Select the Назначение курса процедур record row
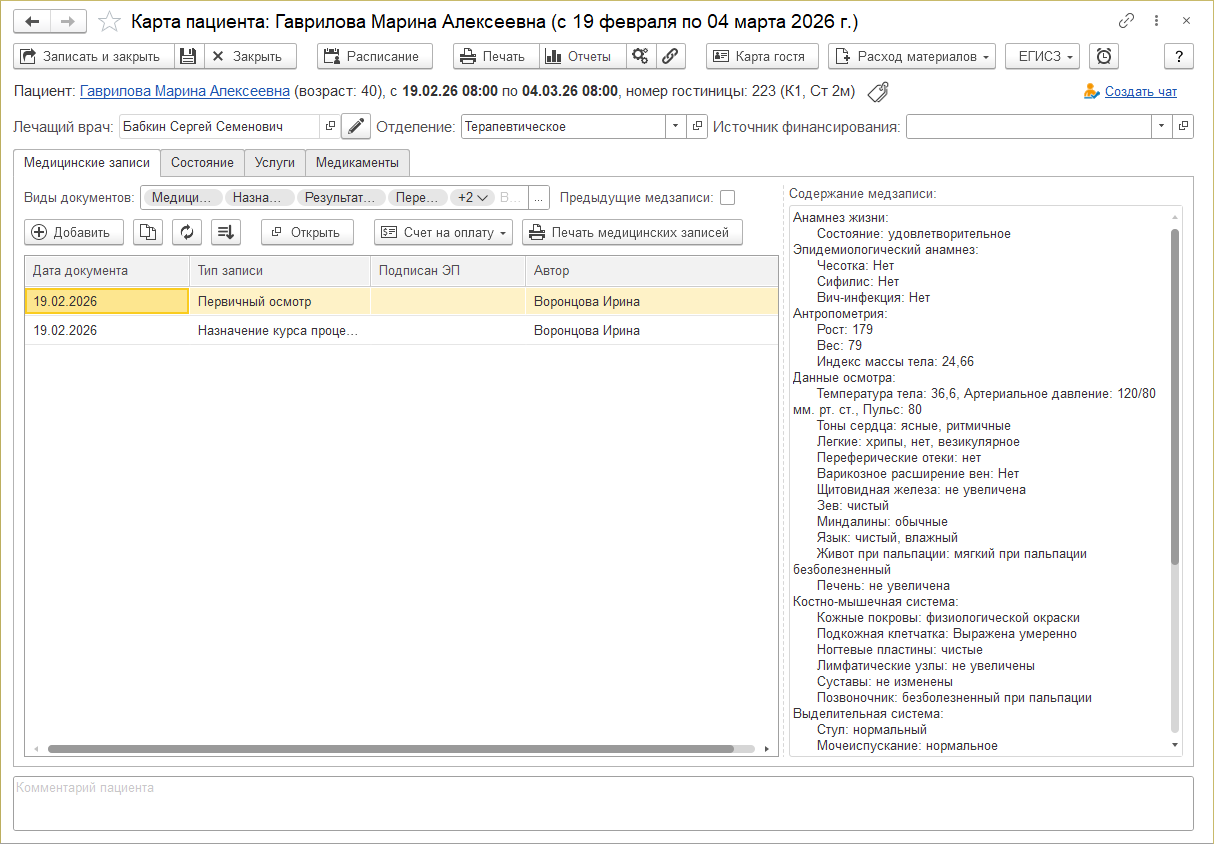This screenshot has height=844, width=1214. coord(277,331)
